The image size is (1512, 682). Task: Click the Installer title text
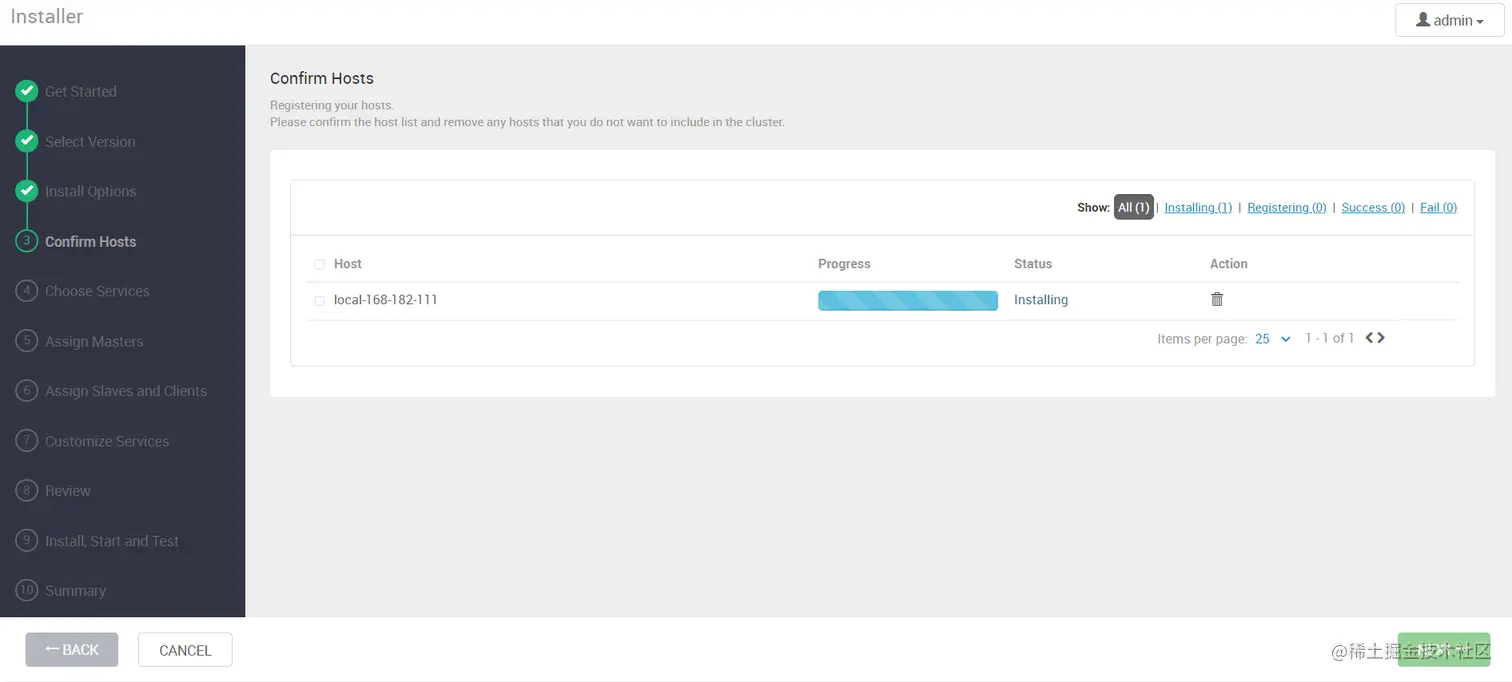pos(47,17)
